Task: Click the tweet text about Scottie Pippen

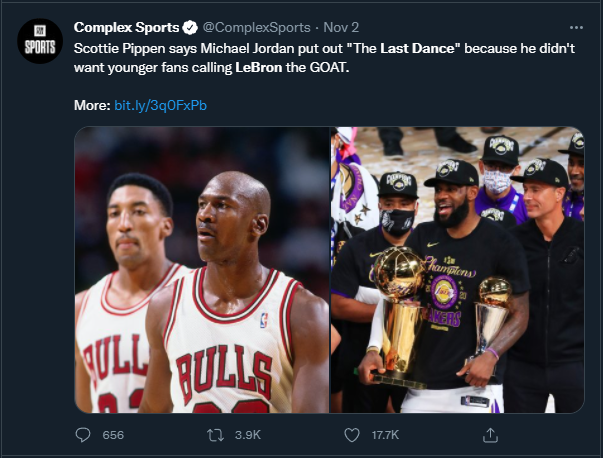Action: coord(200,47)
